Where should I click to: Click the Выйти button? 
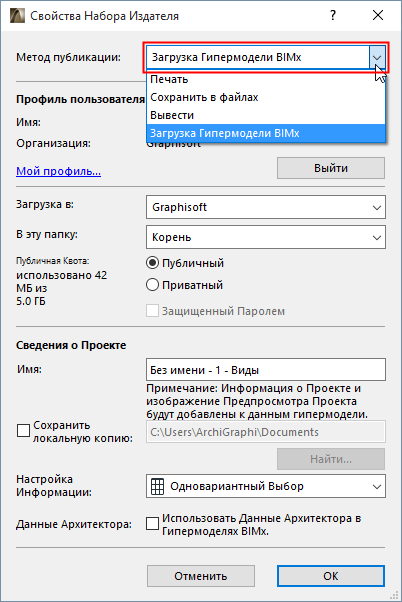(x=331, y=168)
